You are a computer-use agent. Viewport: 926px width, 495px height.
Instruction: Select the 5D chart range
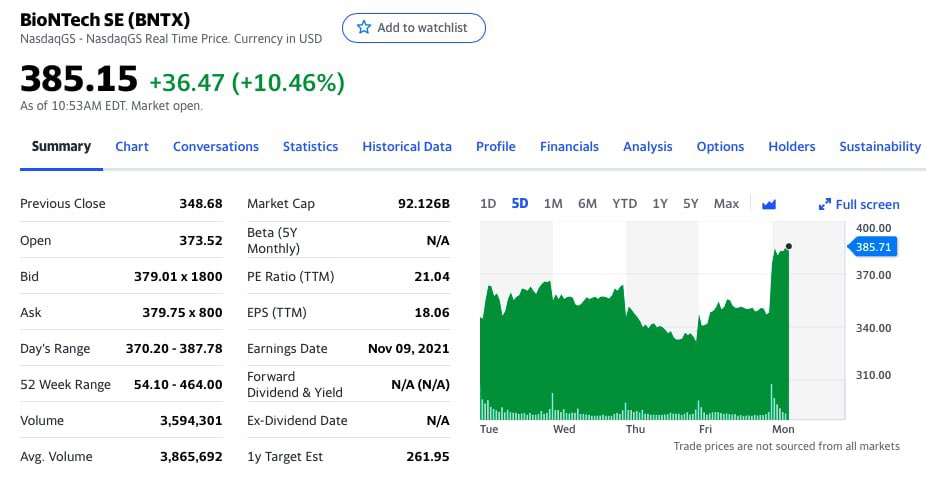click(x=520, y=204)
